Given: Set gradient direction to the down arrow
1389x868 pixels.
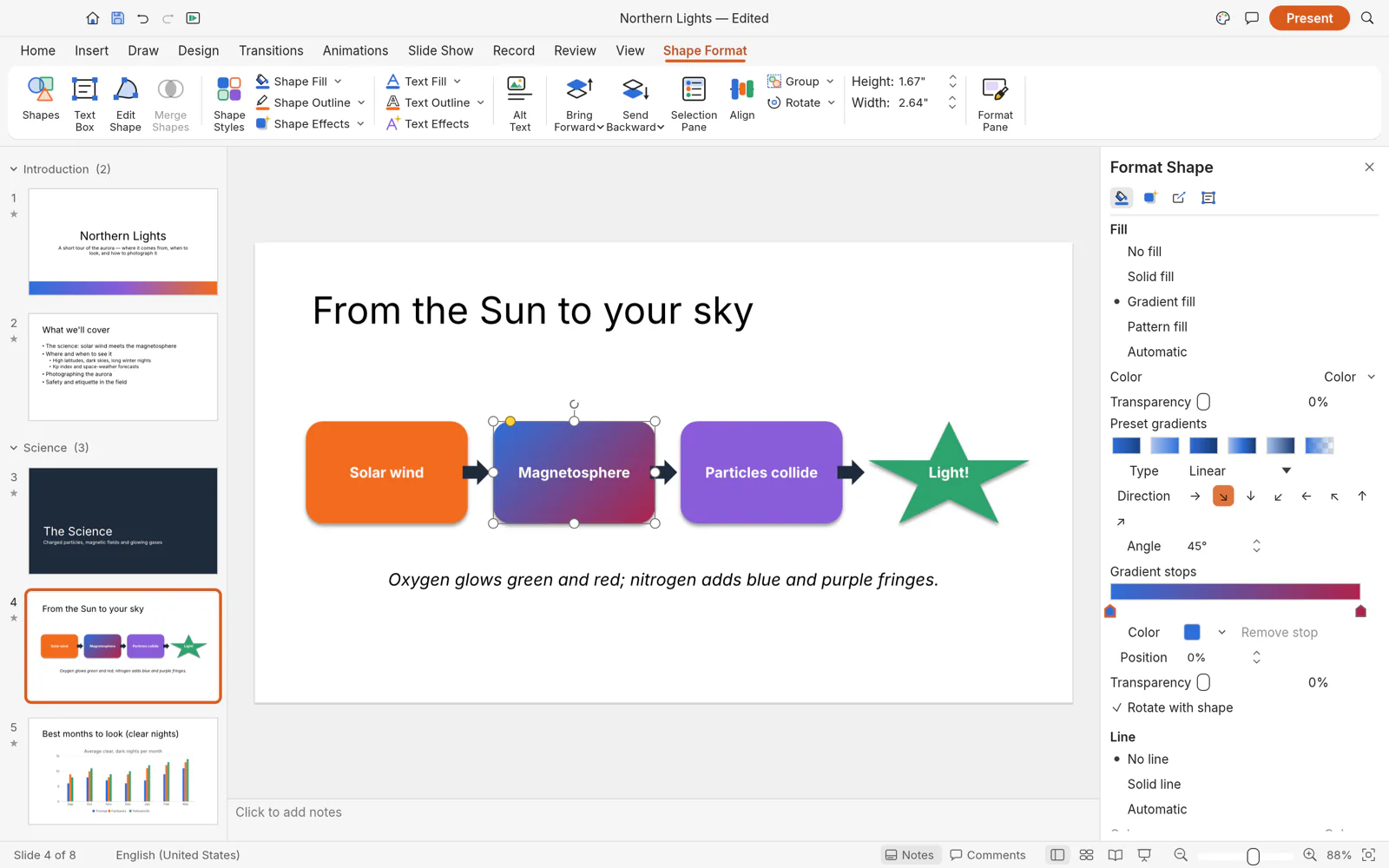Looking at the screenshot, I should (x=1251, y=496).
